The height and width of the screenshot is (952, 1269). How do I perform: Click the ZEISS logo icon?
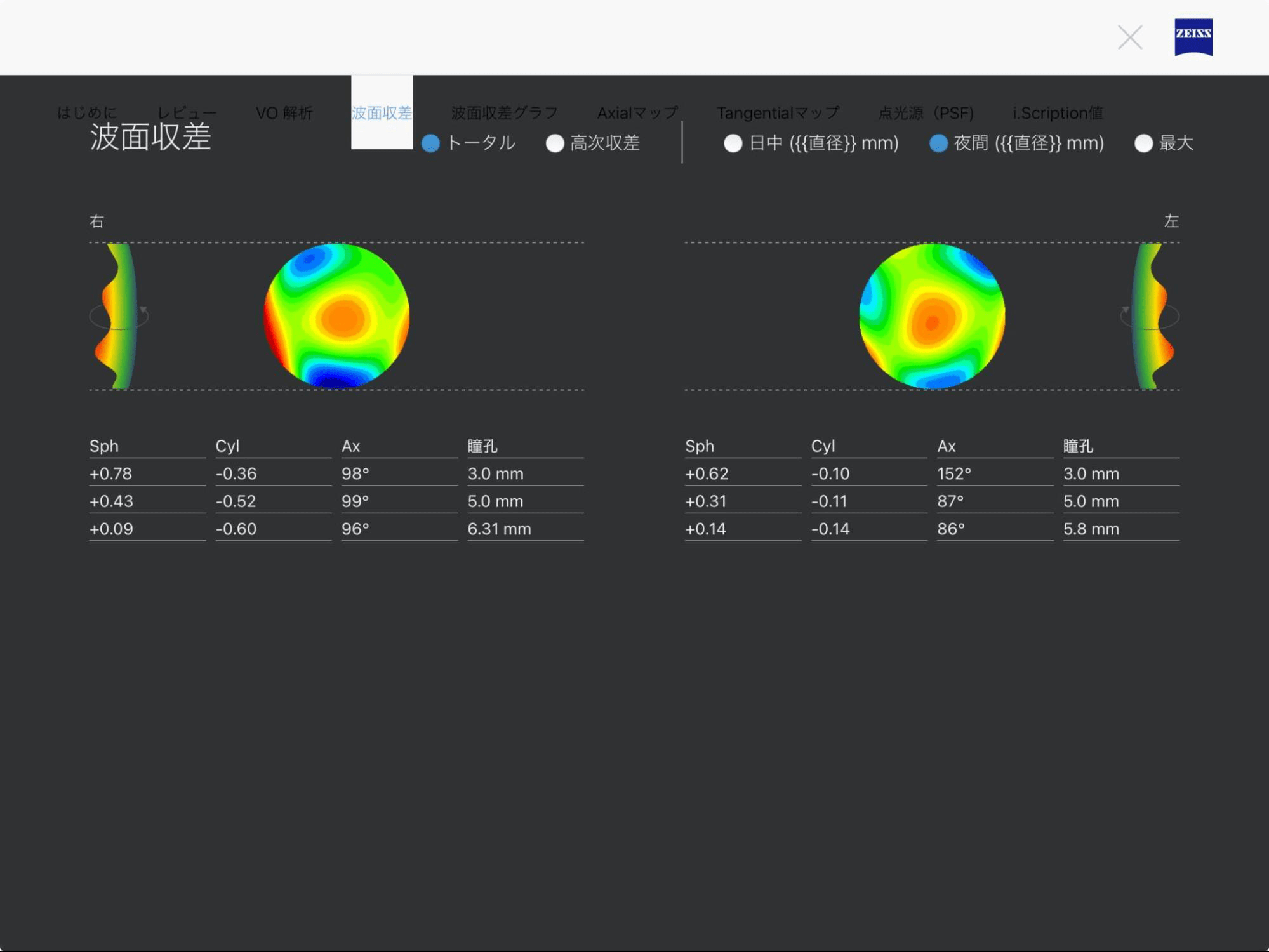coord(1193,37)
